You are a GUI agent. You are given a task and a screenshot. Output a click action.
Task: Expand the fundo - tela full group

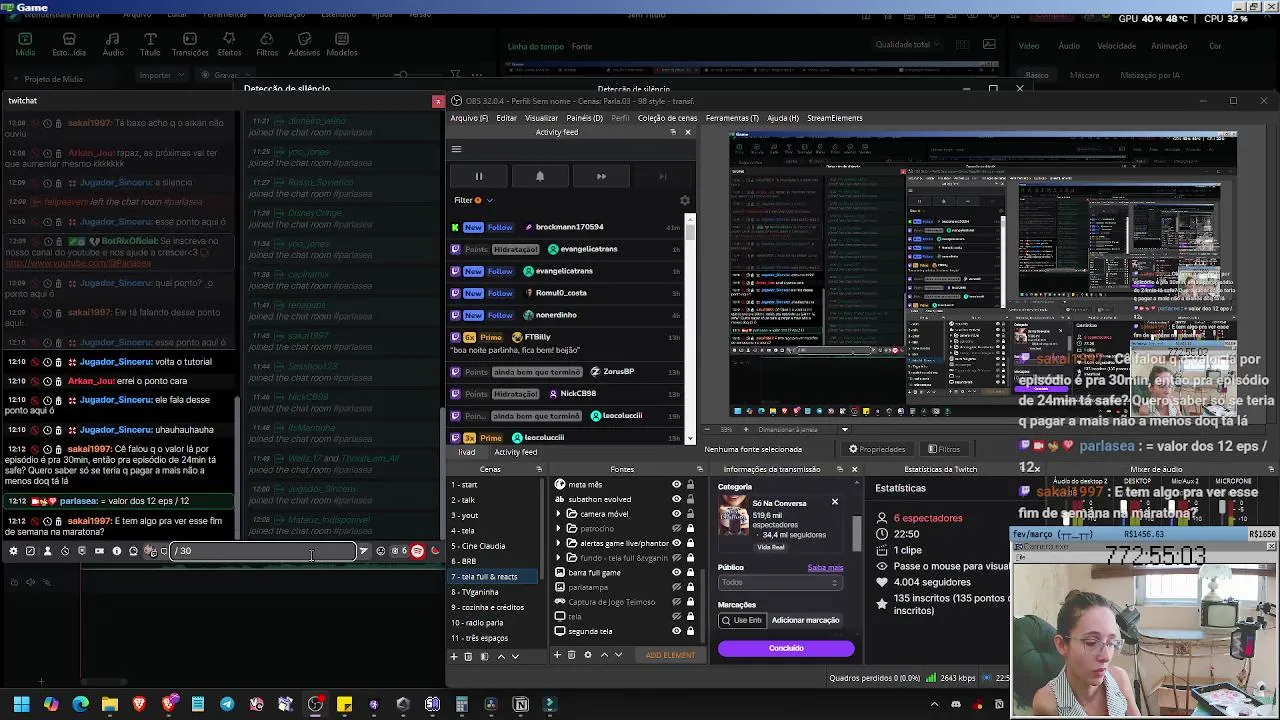tap(558, 558)
